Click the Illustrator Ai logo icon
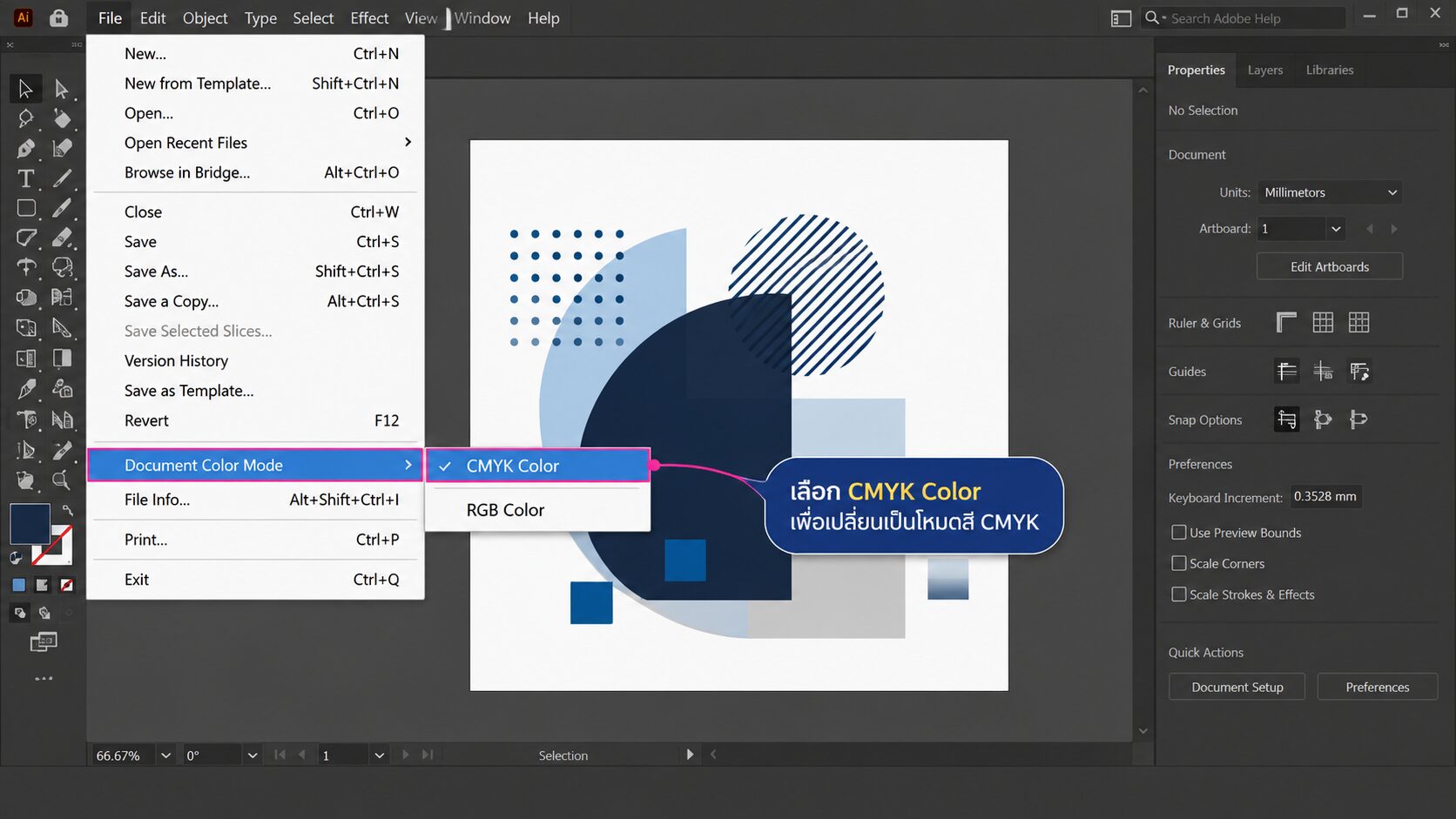 pyautogui.click(x=24, y=17)
